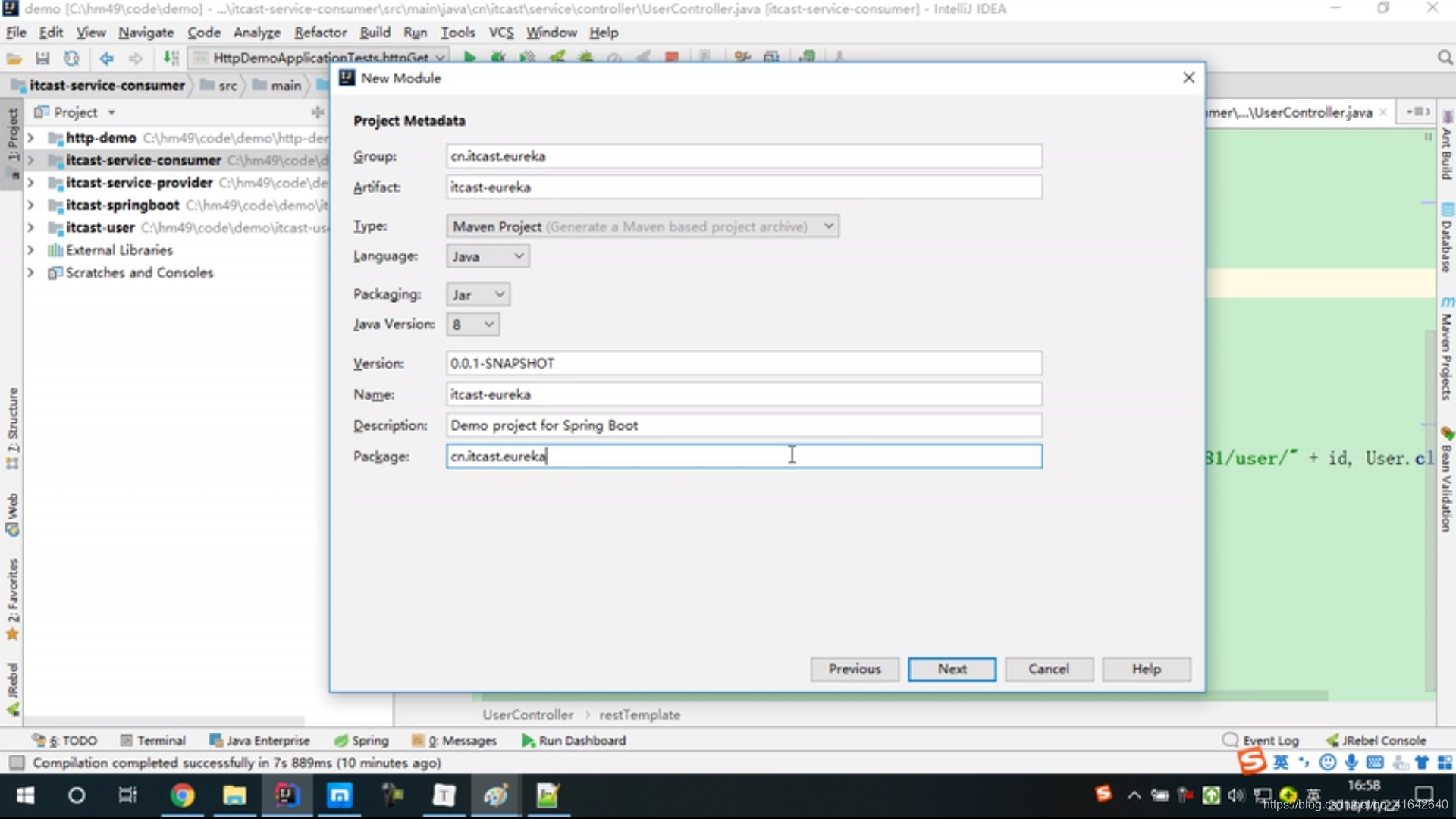Click the Package input field
Screen dimensions: 1456x819
[x=744, y=457]
